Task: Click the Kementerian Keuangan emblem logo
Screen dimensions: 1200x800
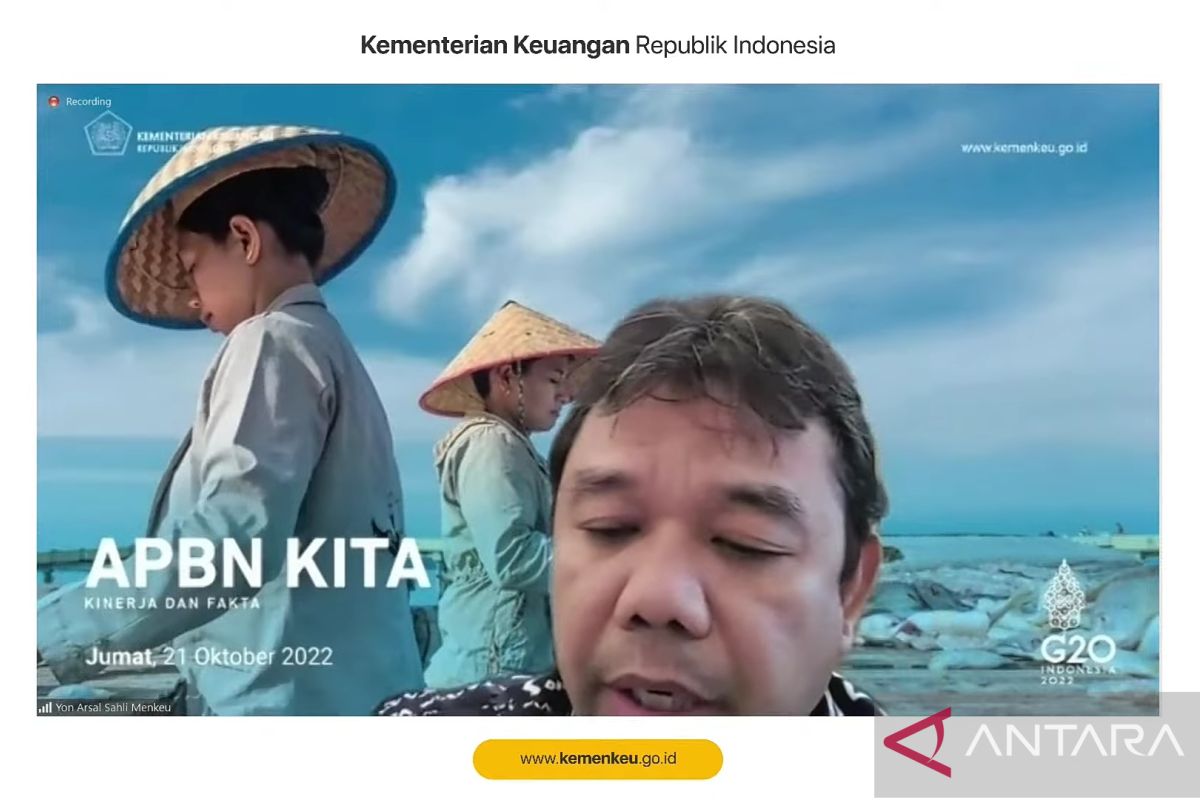Action: point(108,133)
